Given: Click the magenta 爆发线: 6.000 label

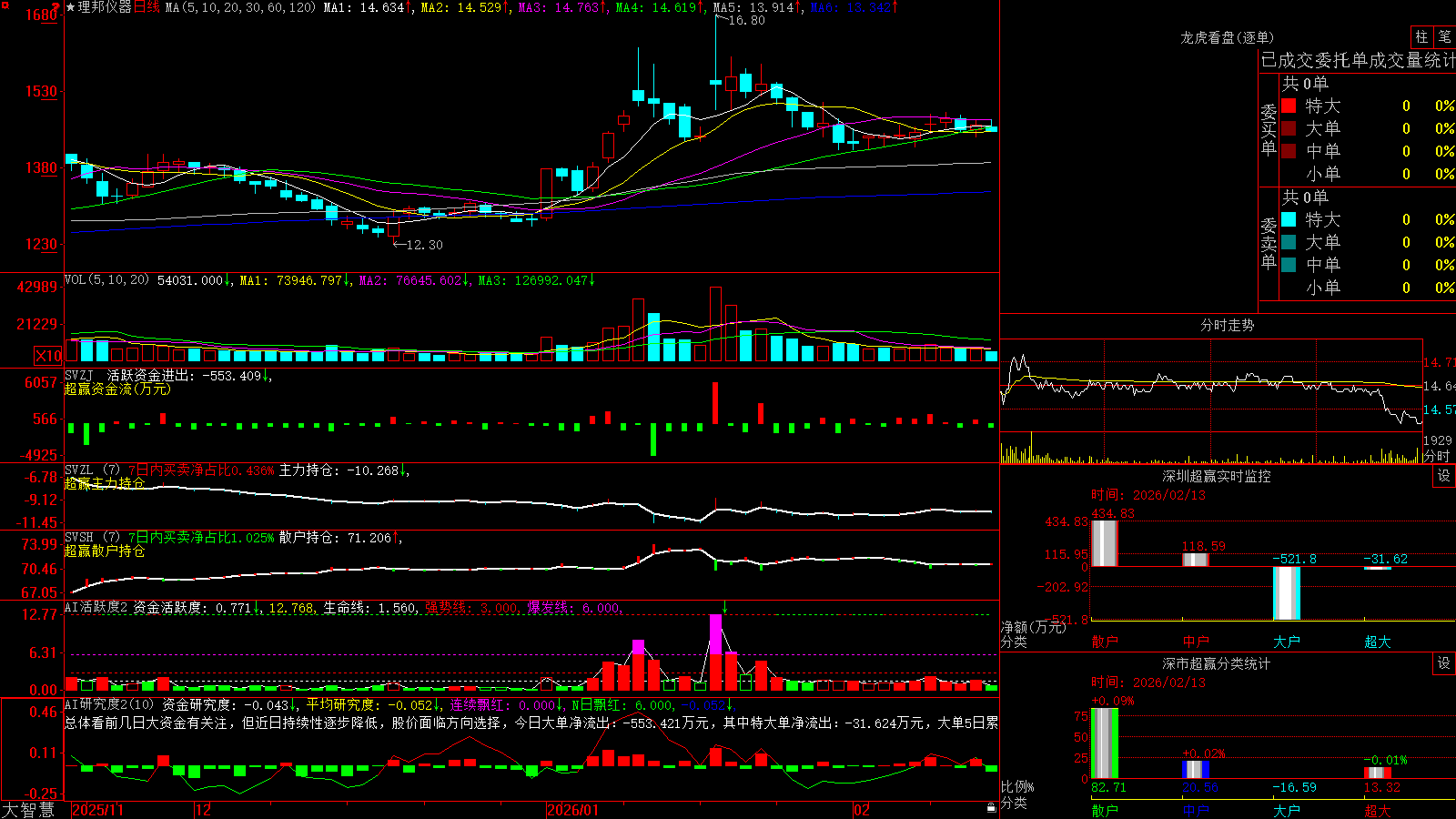Looking at the screenshot, I should click(573, 608).
